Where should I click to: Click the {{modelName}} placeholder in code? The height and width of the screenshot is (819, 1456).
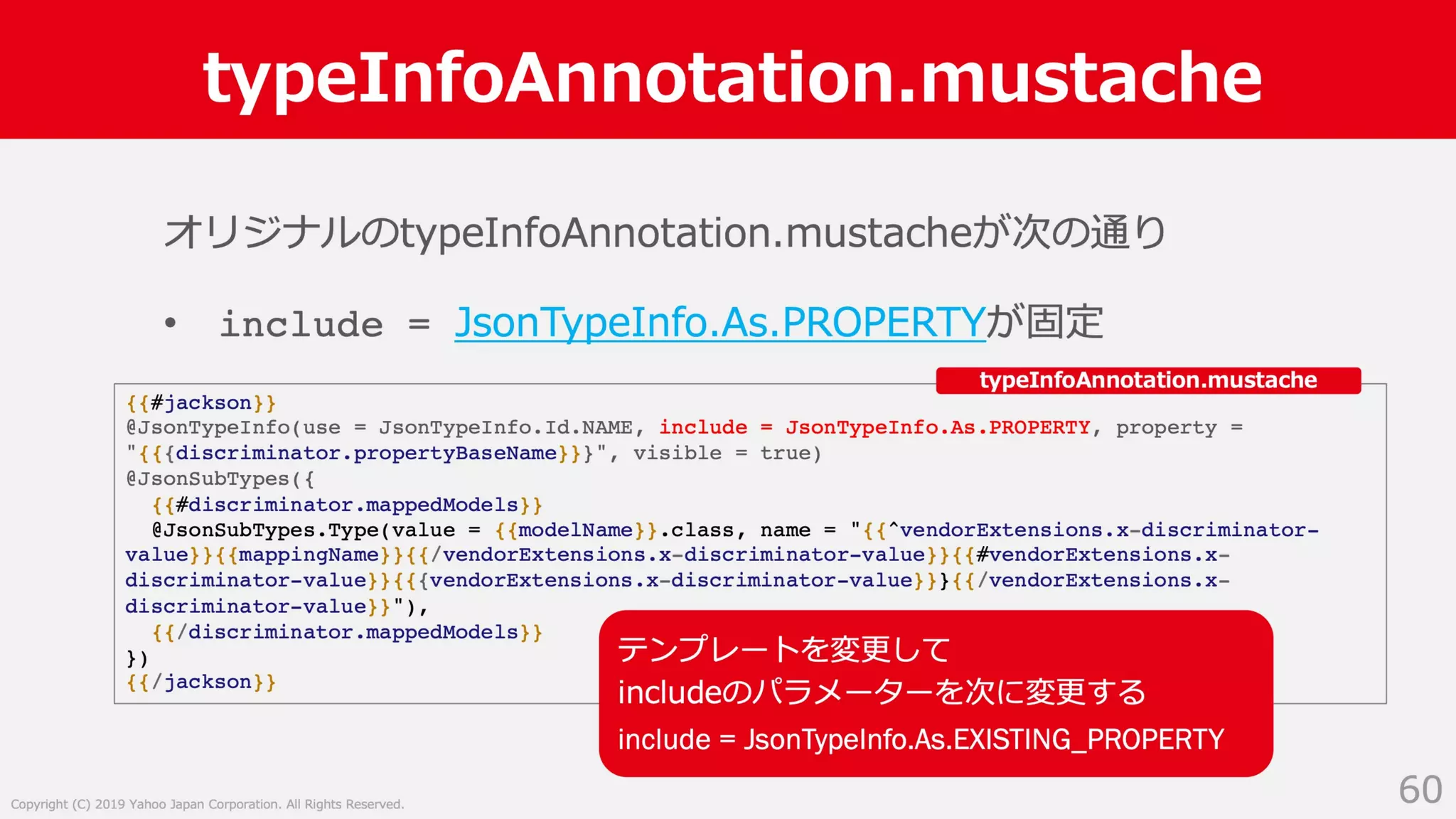coord(576,530)
